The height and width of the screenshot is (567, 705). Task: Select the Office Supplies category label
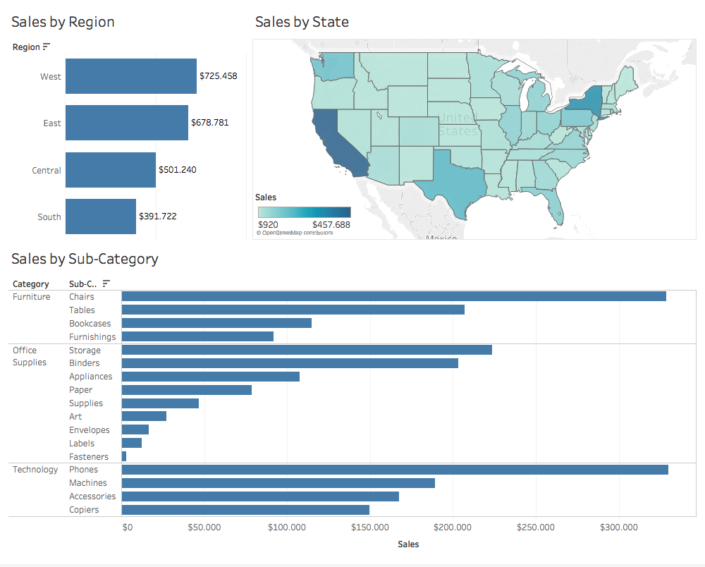30,356
